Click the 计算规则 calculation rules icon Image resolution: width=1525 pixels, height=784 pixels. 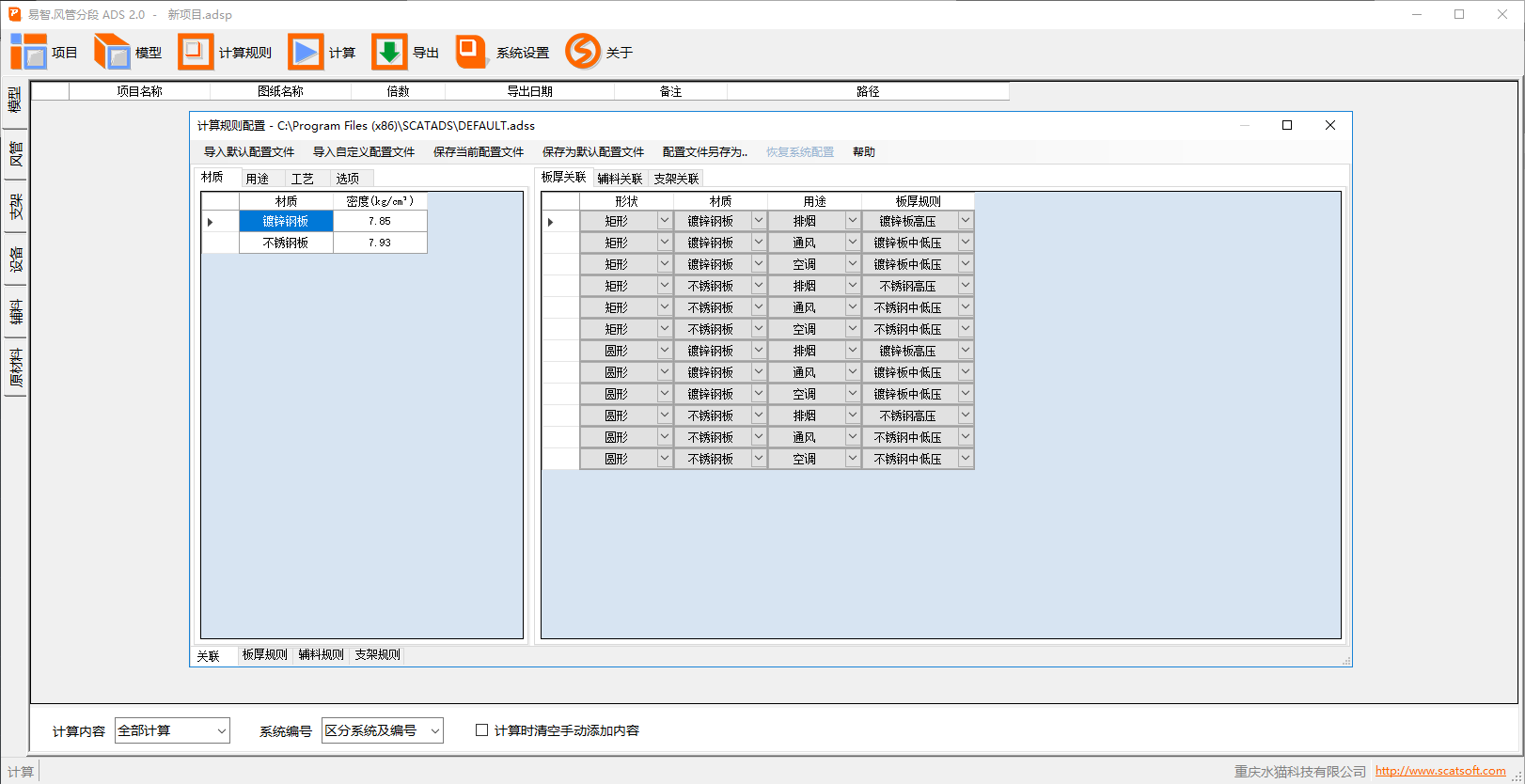tap(196, 52)
